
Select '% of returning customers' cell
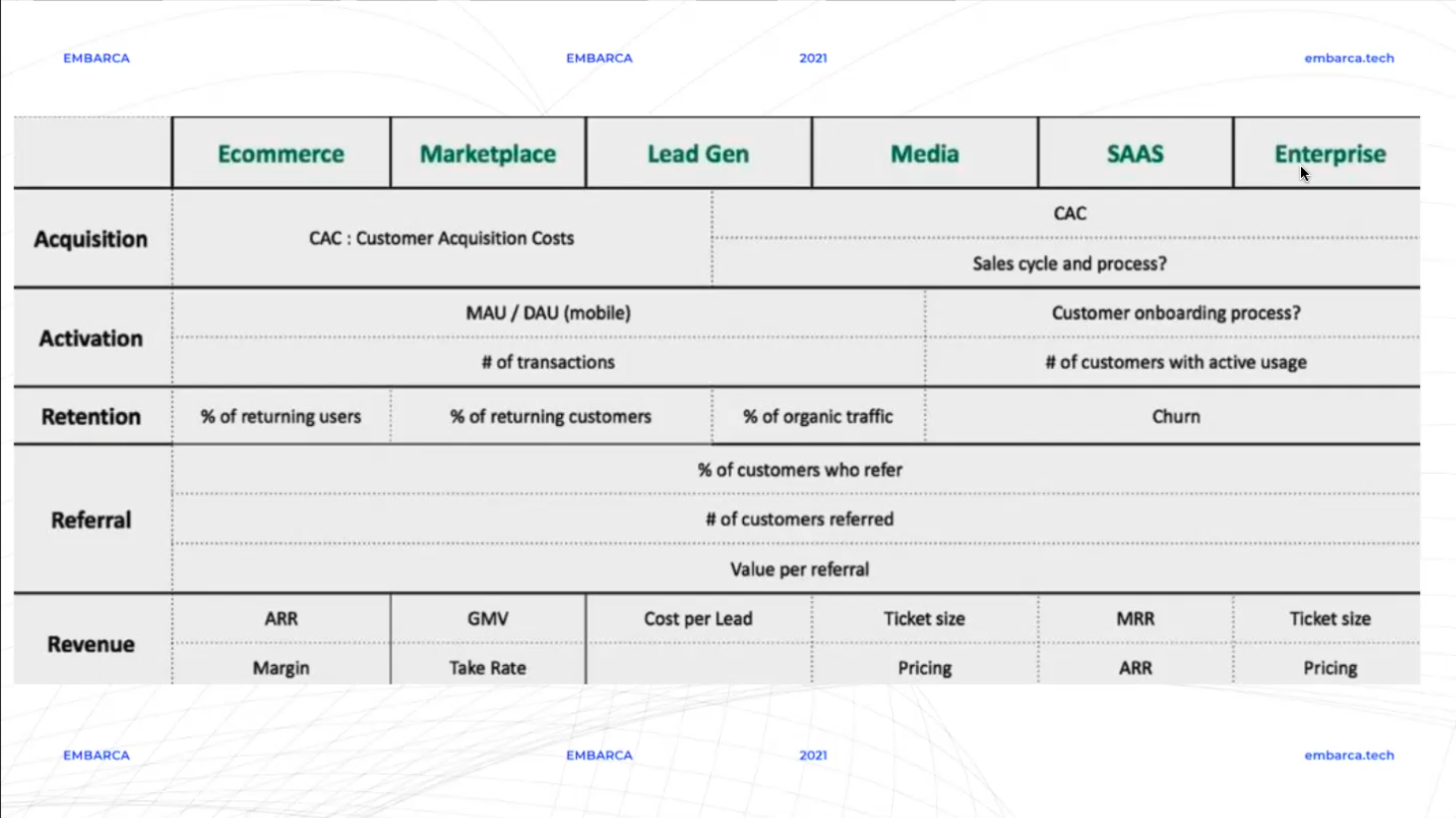pyautogui.click(x=551, y=417)
